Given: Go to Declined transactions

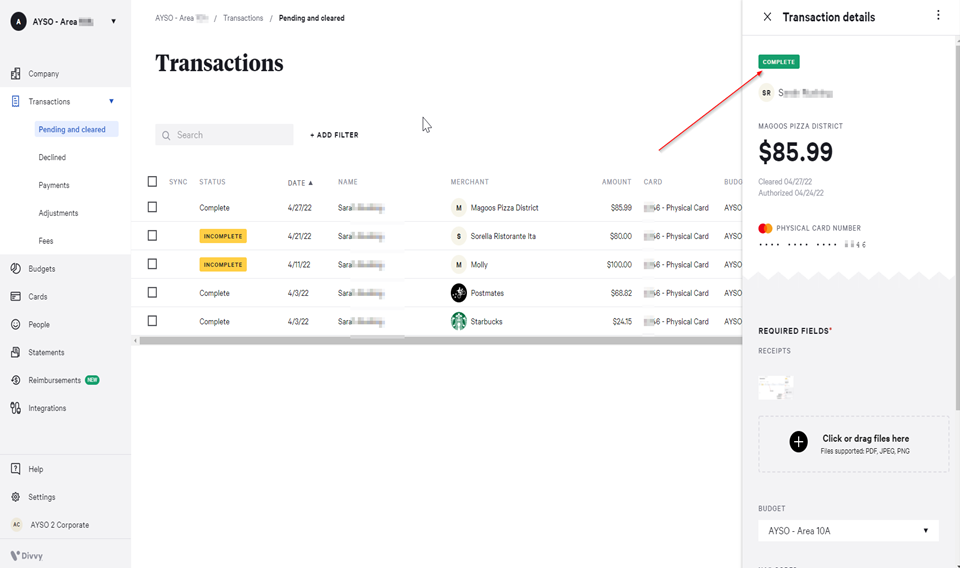Looking at the screenshot, I should click(x=52, y=157).
